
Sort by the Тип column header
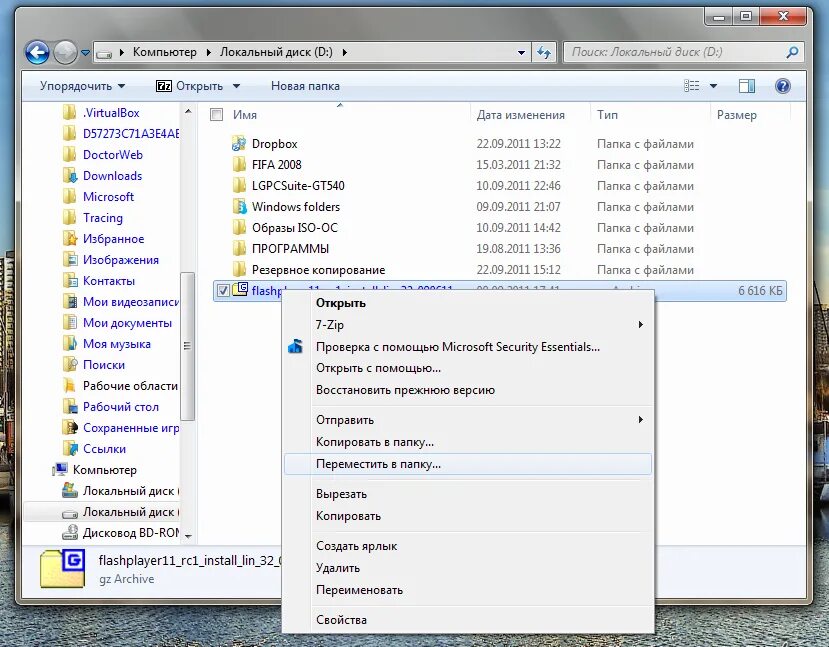[607, 115]
